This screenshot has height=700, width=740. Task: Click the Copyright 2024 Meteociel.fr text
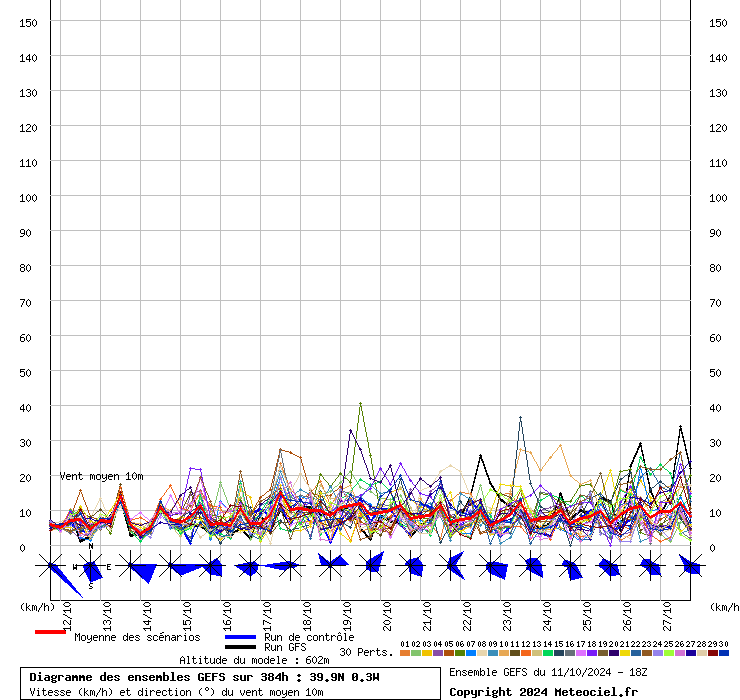coord(543,691)
